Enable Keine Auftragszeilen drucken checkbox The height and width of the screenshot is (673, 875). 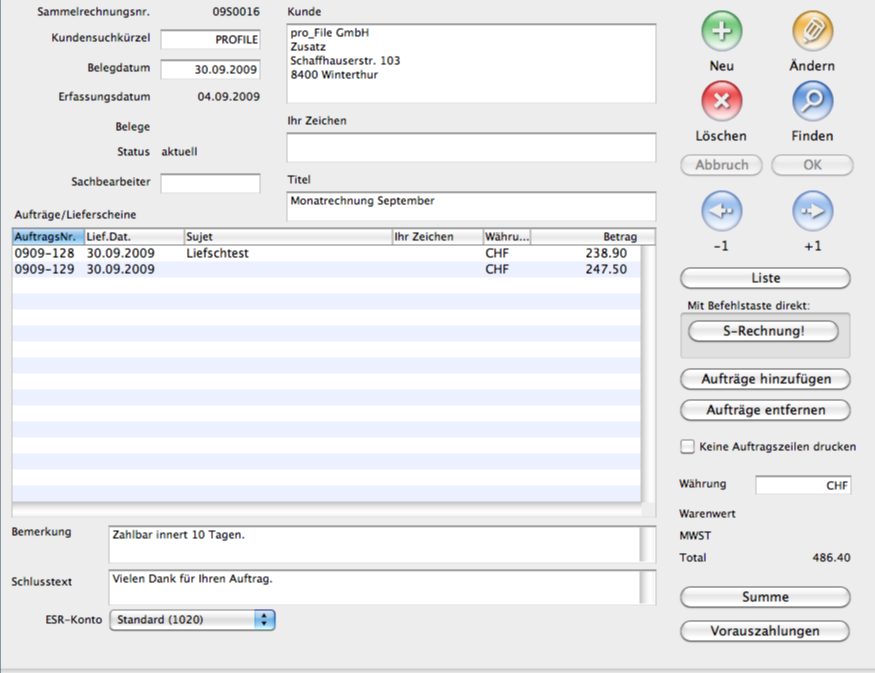687,447
